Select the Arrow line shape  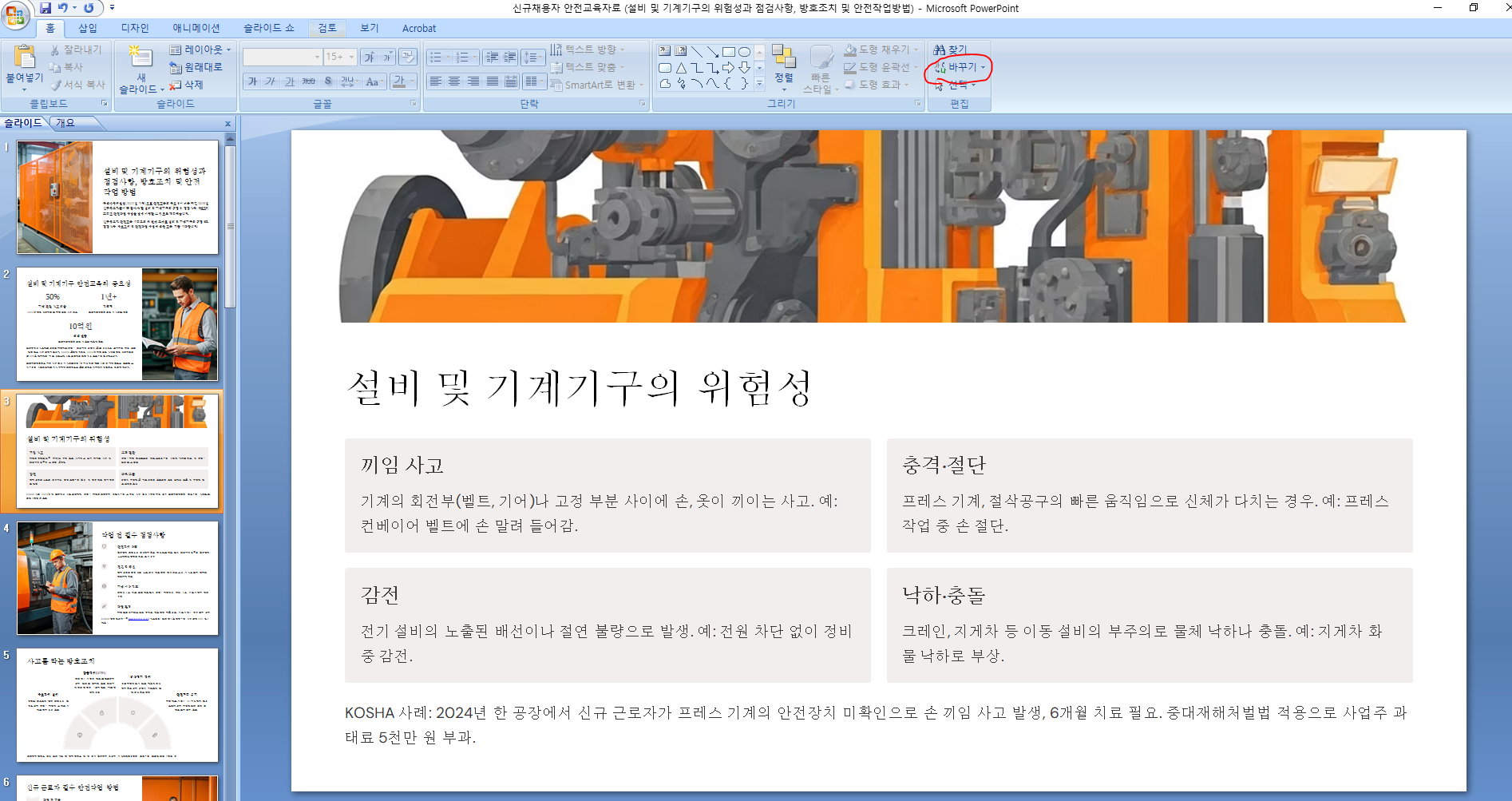tap(713, 51)
